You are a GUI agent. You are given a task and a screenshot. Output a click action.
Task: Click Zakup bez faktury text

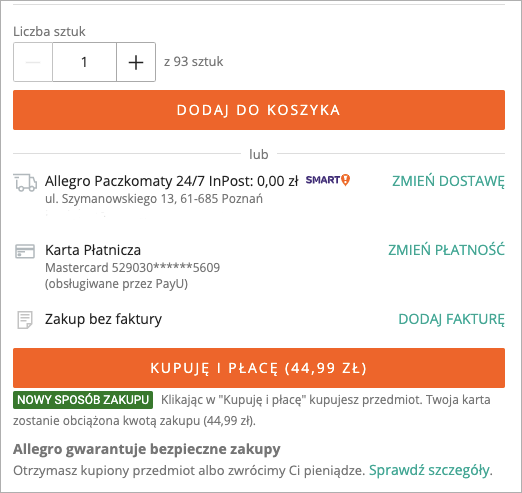click(x=103, y=319)
